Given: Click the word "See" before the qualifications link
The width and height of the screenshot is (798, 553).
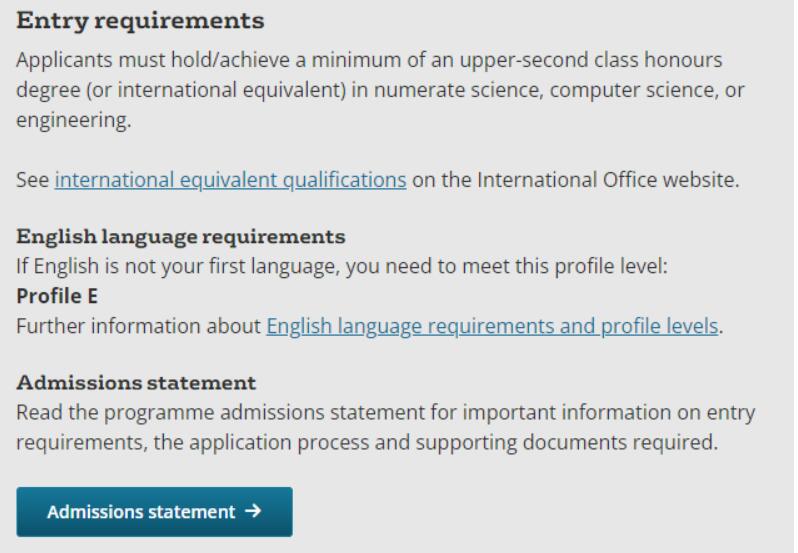Looking at the screenshot, I should 33,181.
